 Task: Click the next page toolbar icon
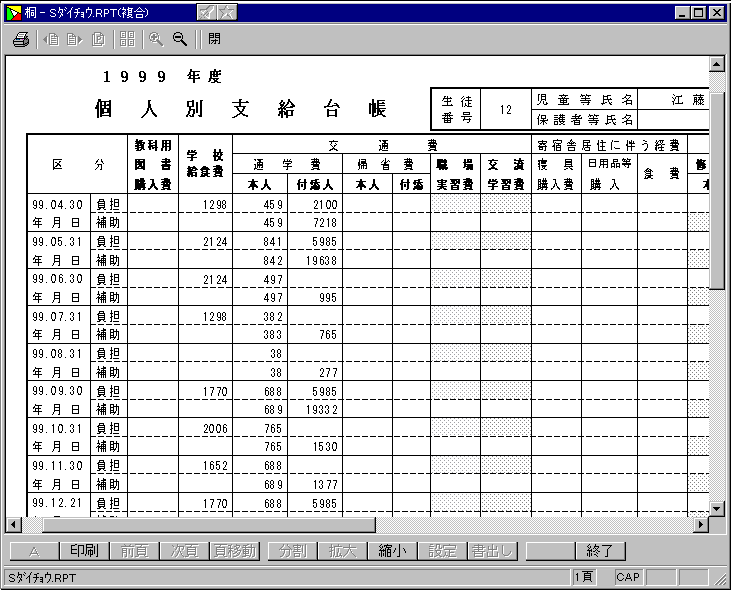pyautogui.click(x=74, y=39)
